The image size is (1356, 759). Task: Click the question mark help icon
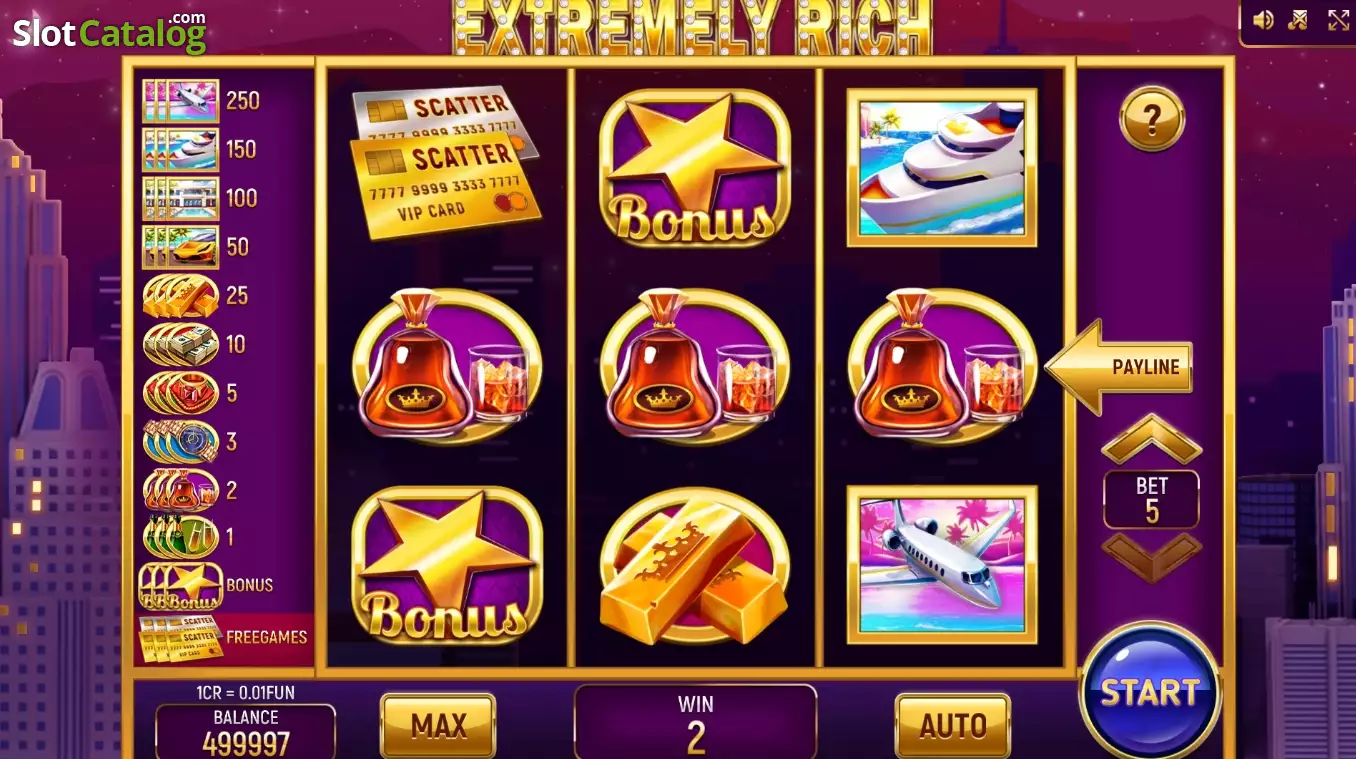click(x=1152, y=119)
